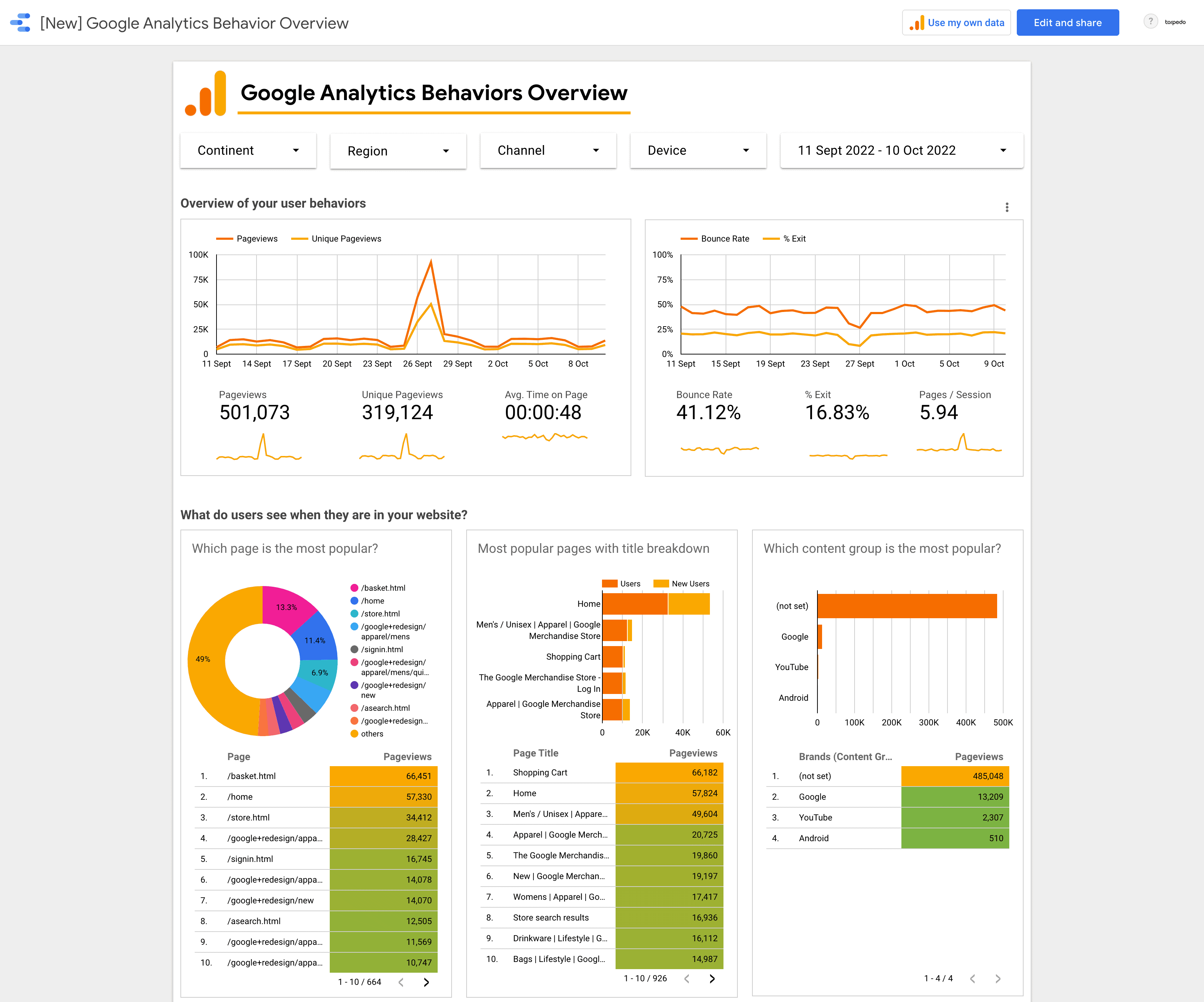Open the date range picker 11 Sept 2022
The width and height of the screenshot is (1204, 1002).
[902, 150]
